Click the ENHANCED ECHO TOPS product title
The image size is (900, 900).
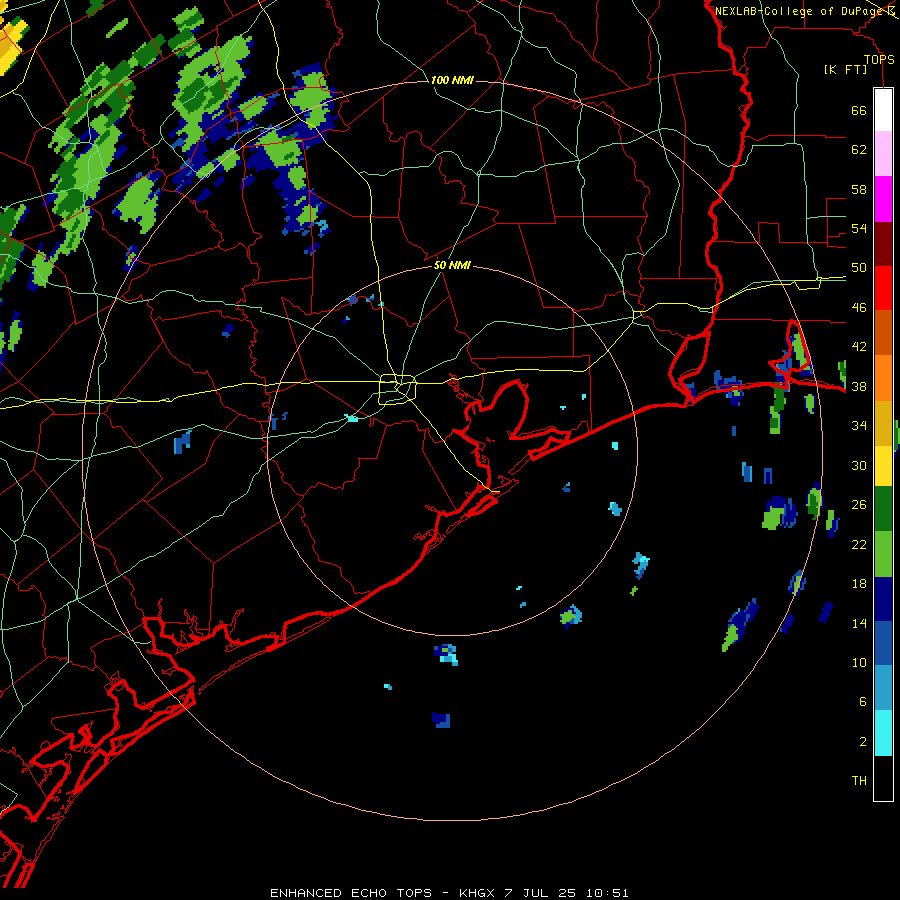351,893
